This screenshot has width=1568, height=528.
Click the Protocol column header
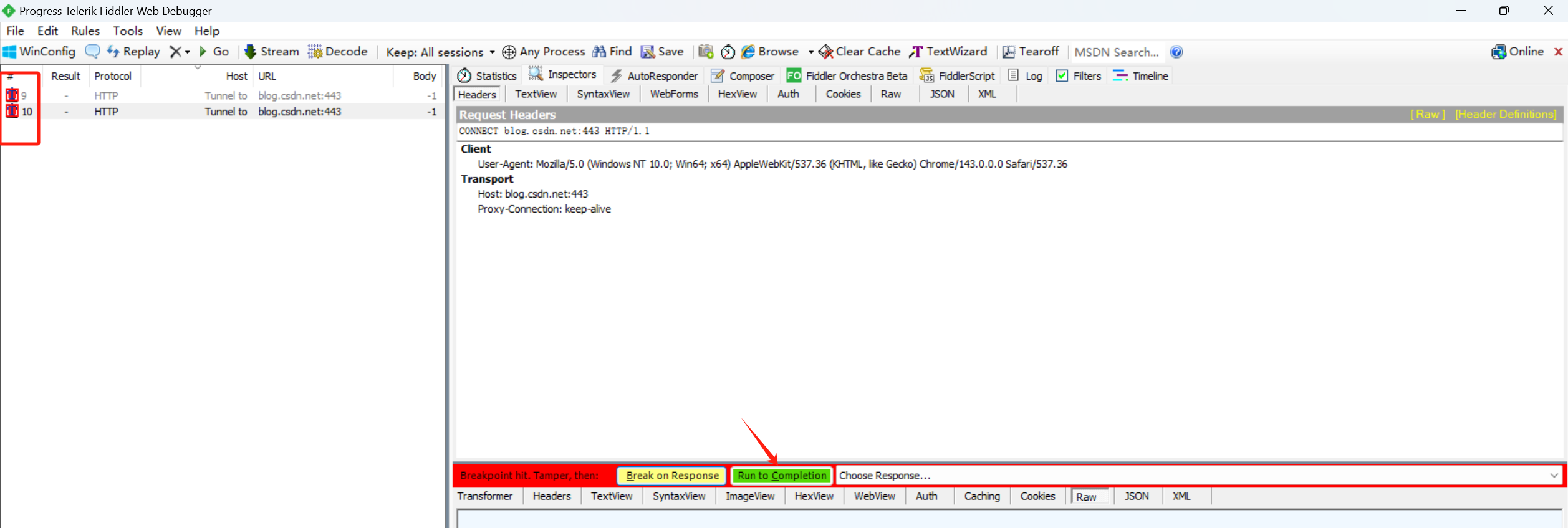(113, 76)
